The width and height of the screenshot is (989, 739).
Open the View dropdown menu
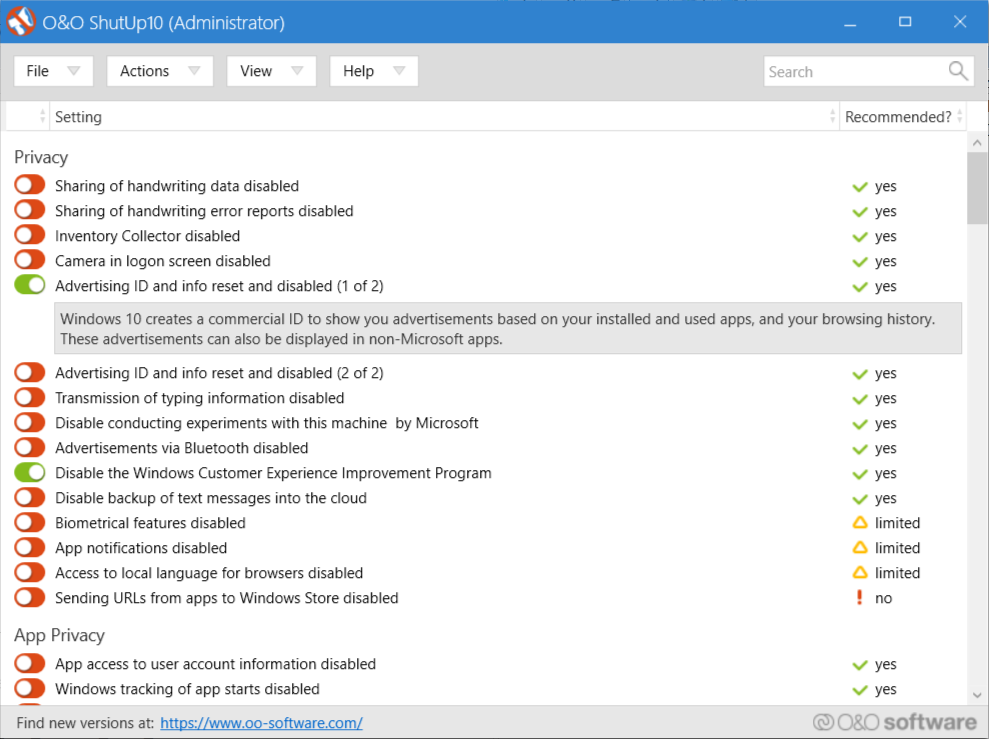pyautogui.click(x=271, y=71)
